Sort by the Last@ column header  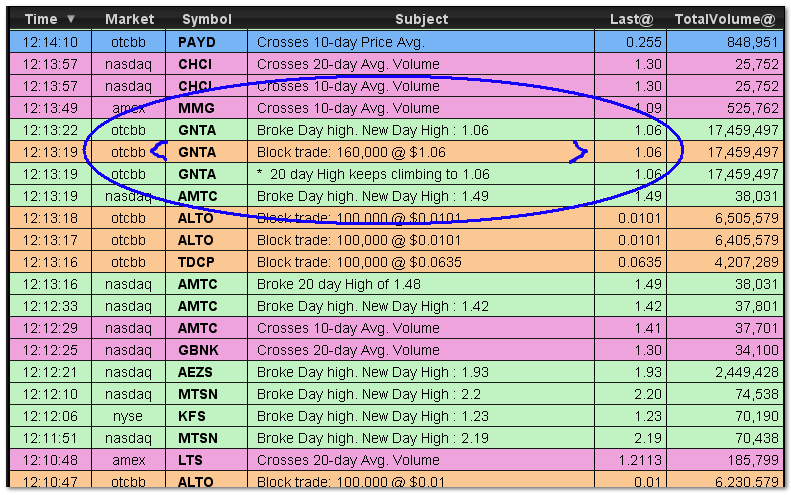(629, 19)
